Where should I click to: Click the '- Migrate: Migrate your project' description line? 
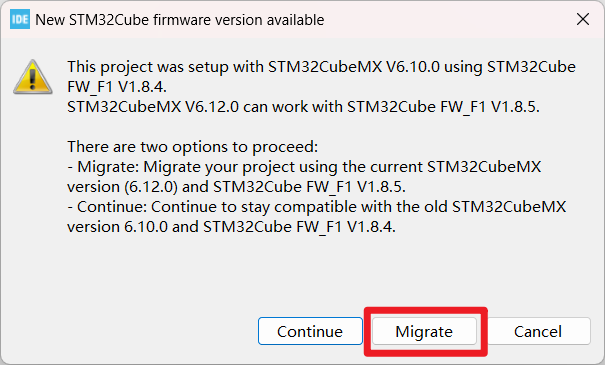point(304,167)
